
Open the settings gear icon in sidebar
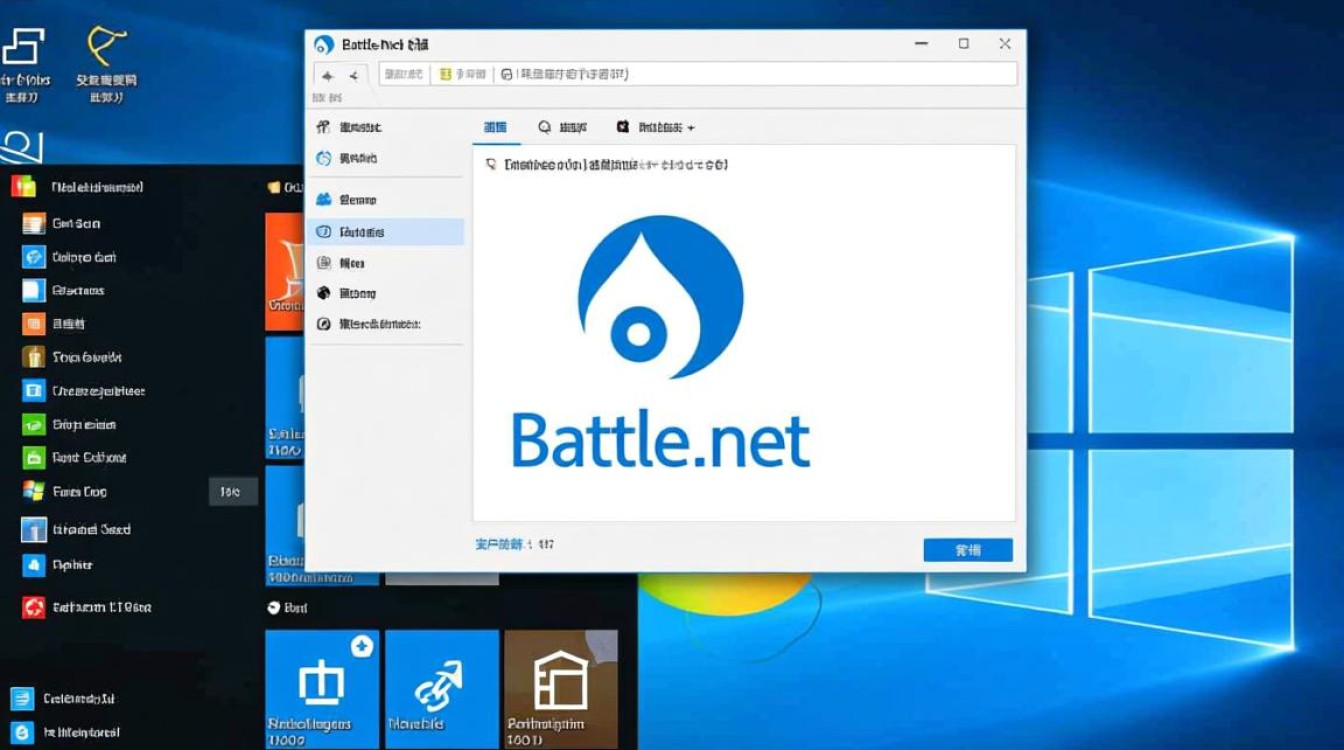pos(322,323)
